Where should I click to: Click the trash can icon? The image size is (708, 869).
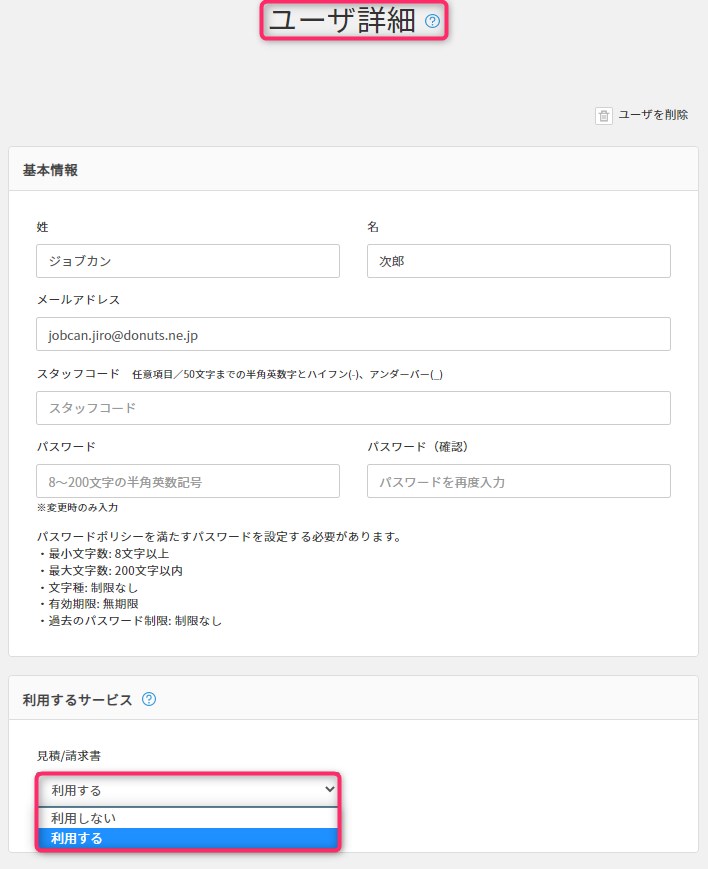(x=604, y=115)
